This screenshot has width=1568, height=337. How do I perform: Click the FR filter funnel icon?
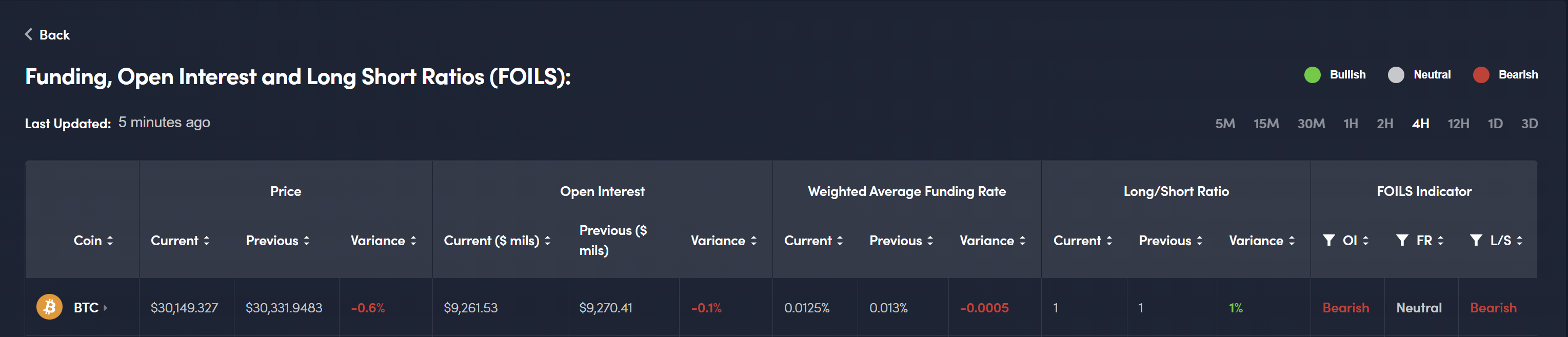1402,240
